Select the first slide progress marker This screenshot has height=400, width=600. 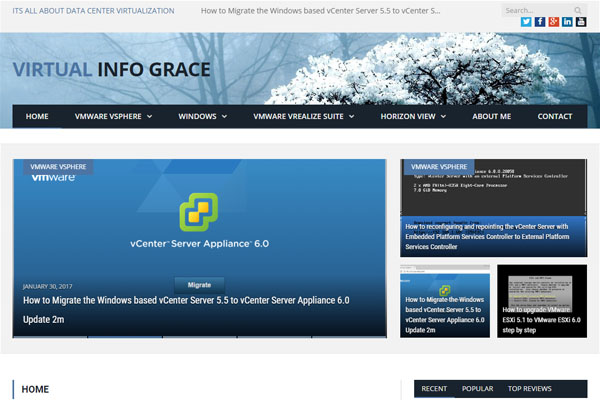[50, 337]
